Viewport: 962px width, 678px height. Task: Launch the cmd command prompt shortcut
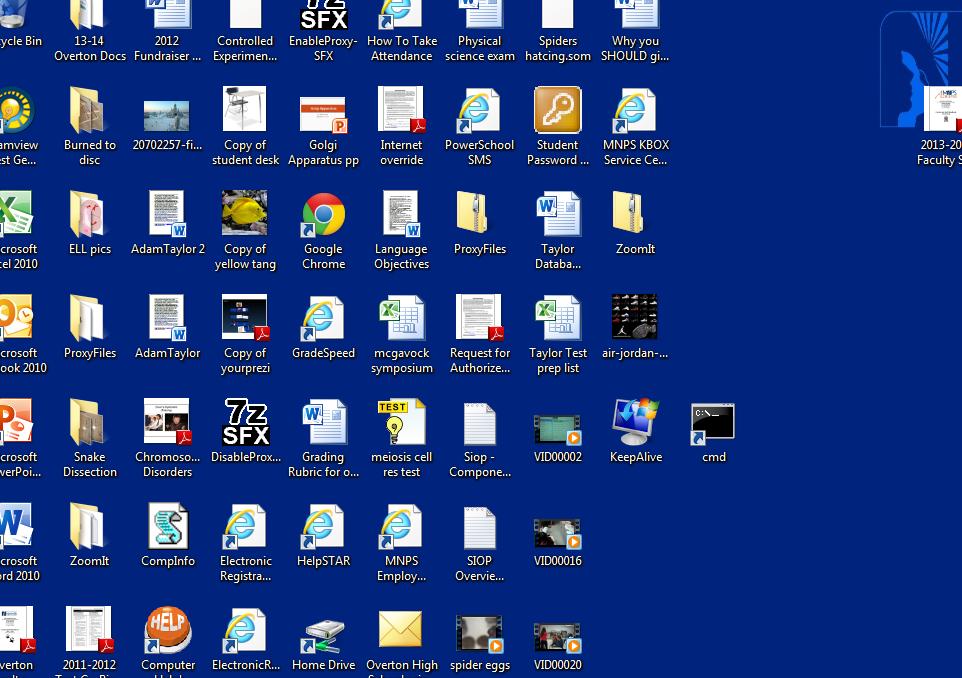point(713,421)
